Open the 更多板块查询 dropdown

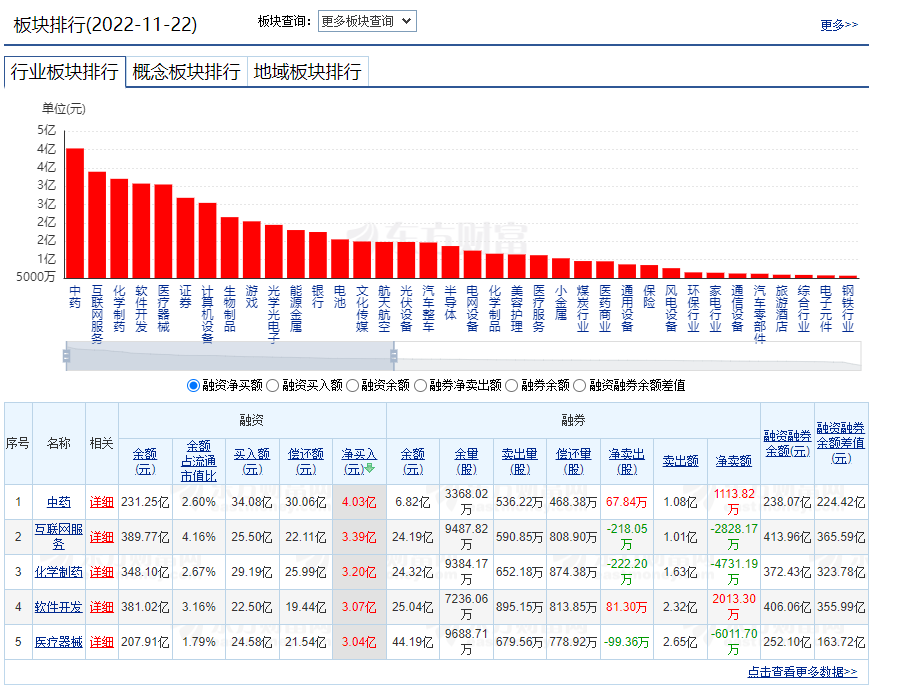point(366,21)
